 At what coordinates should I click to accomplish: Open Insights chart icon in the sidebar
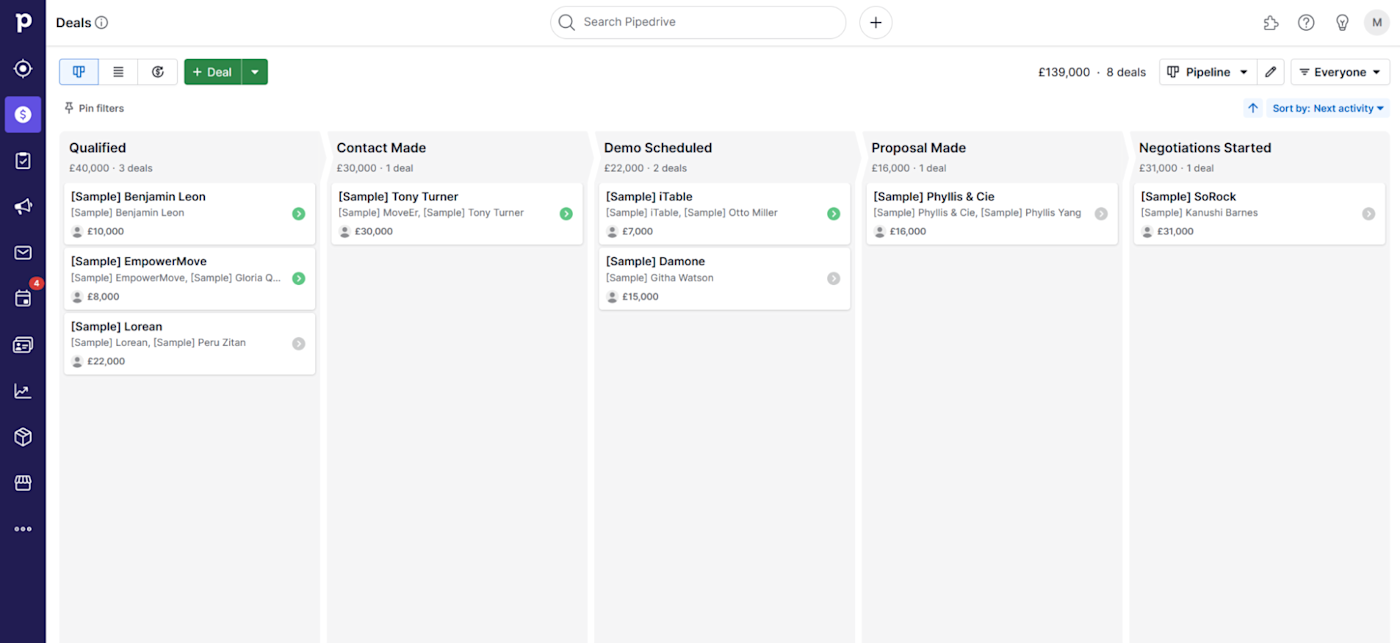23,391
